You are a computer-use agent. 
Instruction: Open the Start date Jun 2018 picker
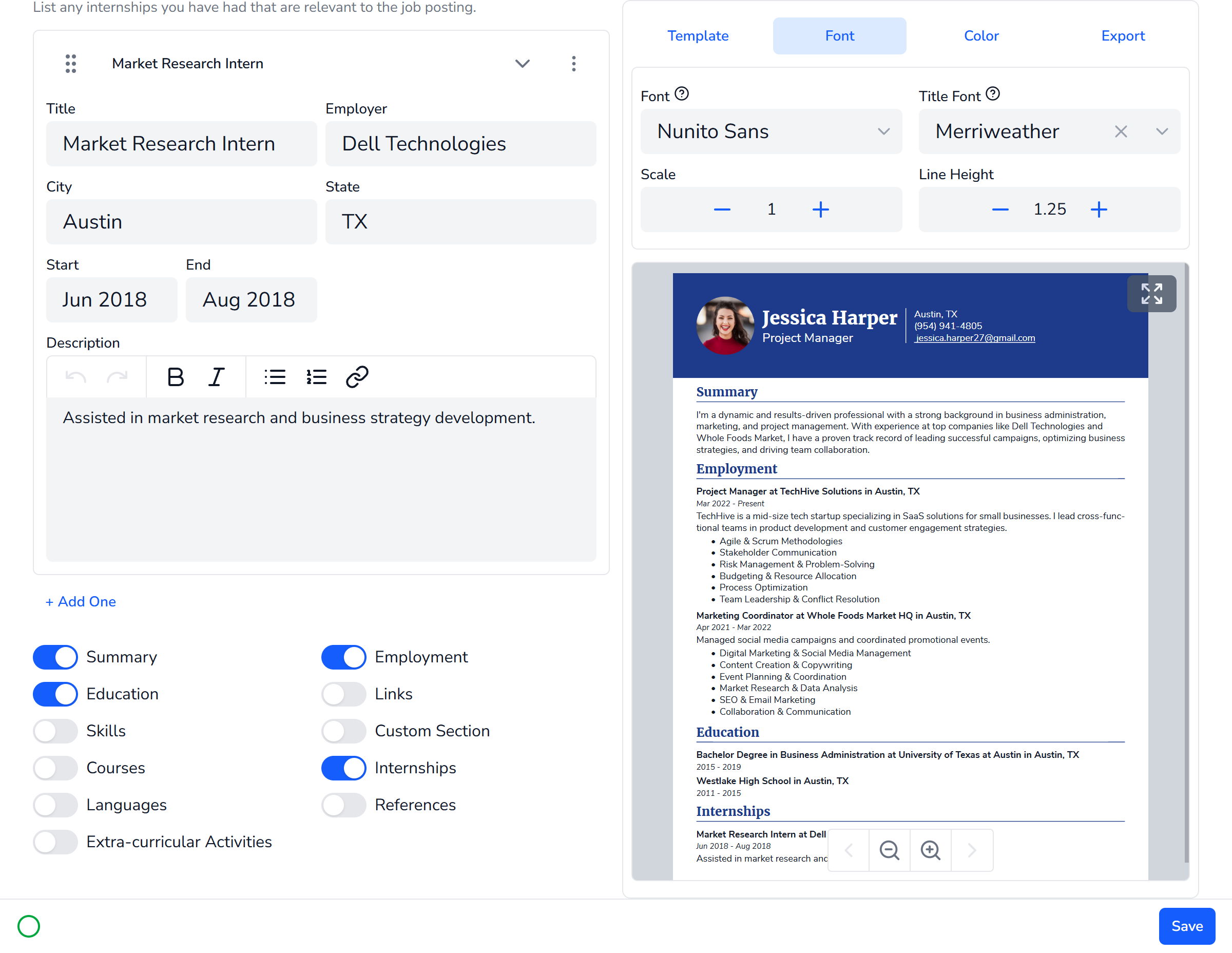point(112,300)
